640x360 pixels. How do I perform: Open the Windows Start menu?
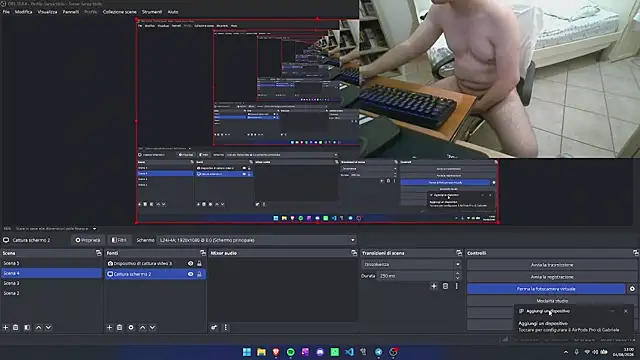247,352
